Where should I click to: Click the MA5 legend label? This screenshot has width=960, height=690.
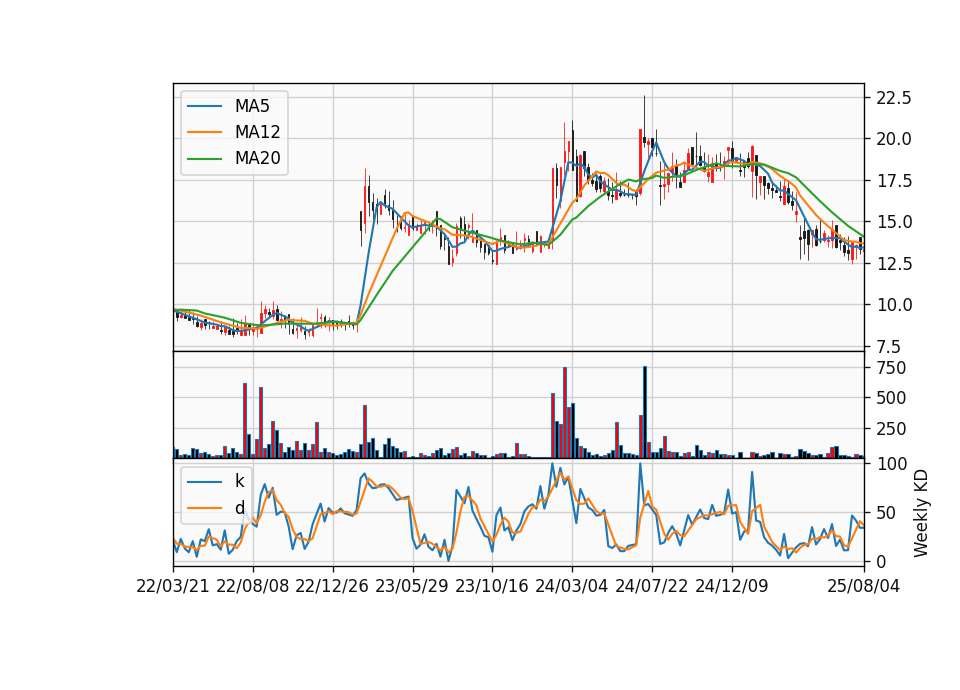[x=252, y=106]
